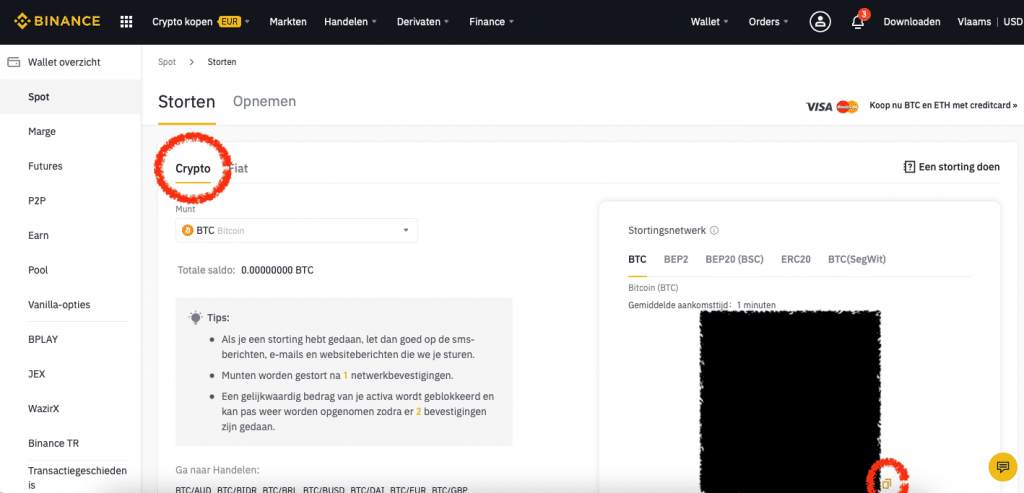Expand the Orders dropdown

pos(768,22)
